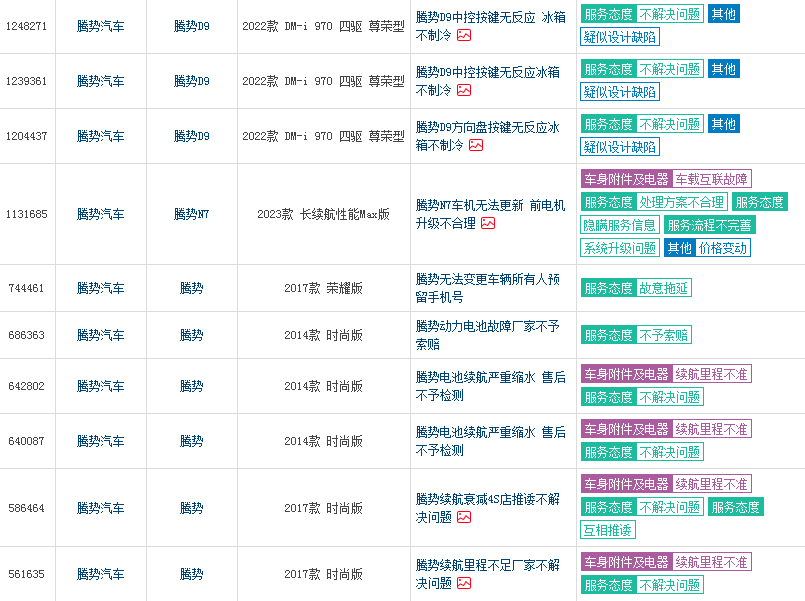This screenshot has height=601, width=805.
Task: Select complaint number 642802
Action: (26, 386)
